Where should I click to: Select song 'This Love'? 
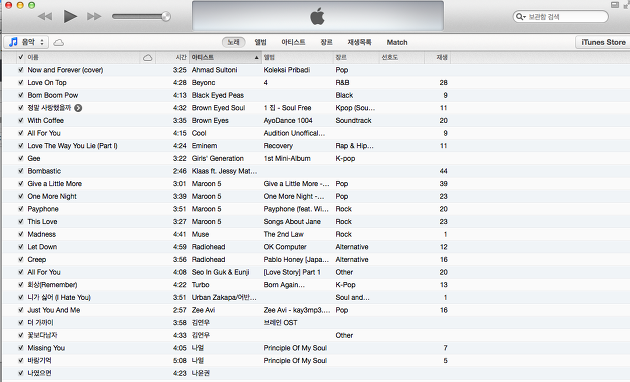(42, 221)
